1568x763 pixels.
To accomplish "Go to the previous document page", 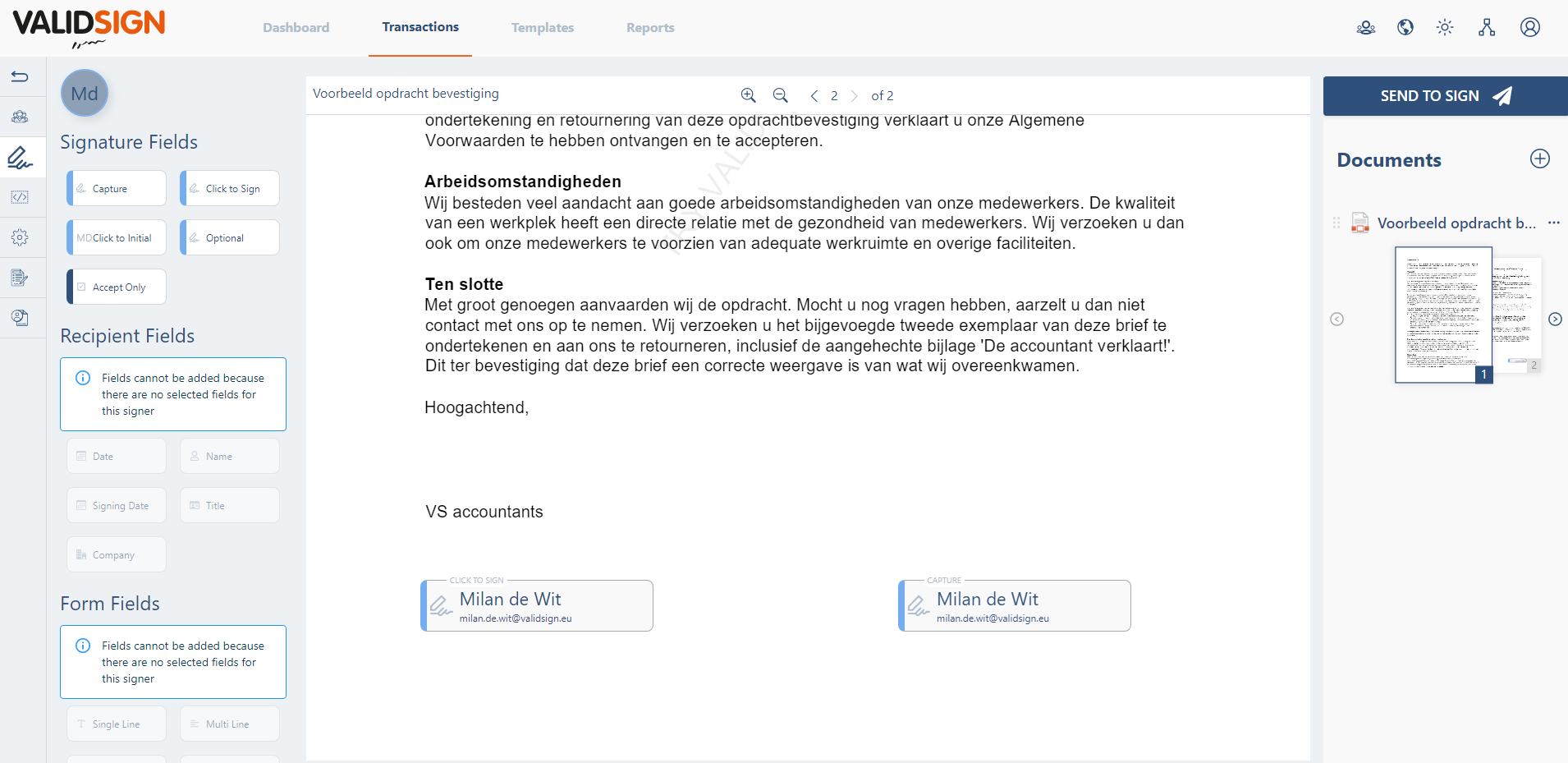I will (814, 96).
